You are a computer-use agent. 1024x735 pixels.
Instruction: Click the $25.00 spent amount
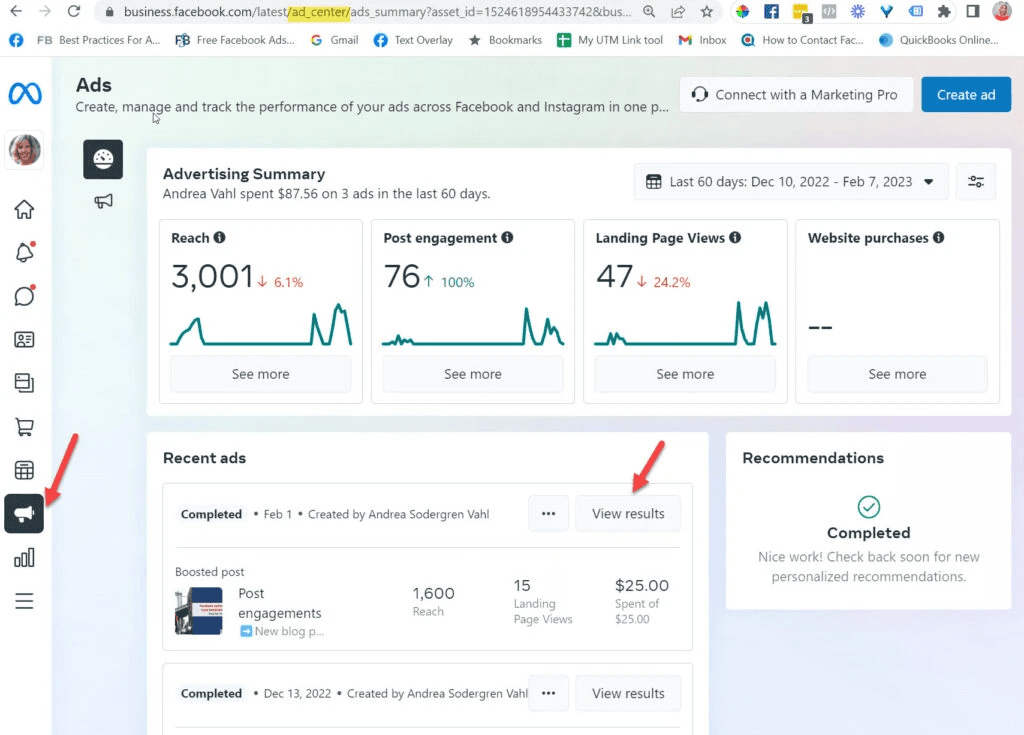pyautogui.click(x=641, y=585)
